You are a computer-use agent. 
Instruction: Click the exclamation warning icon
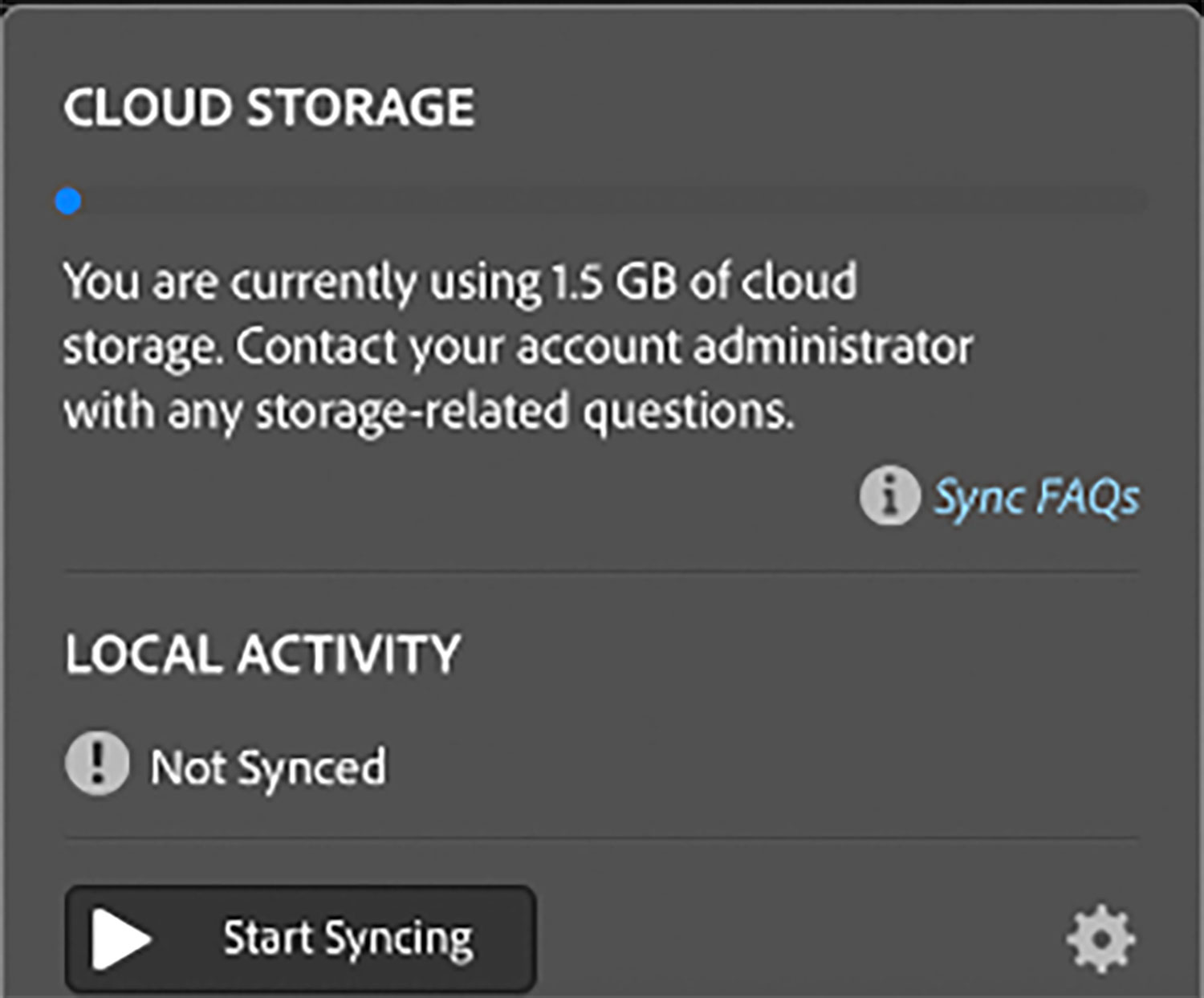96,764
